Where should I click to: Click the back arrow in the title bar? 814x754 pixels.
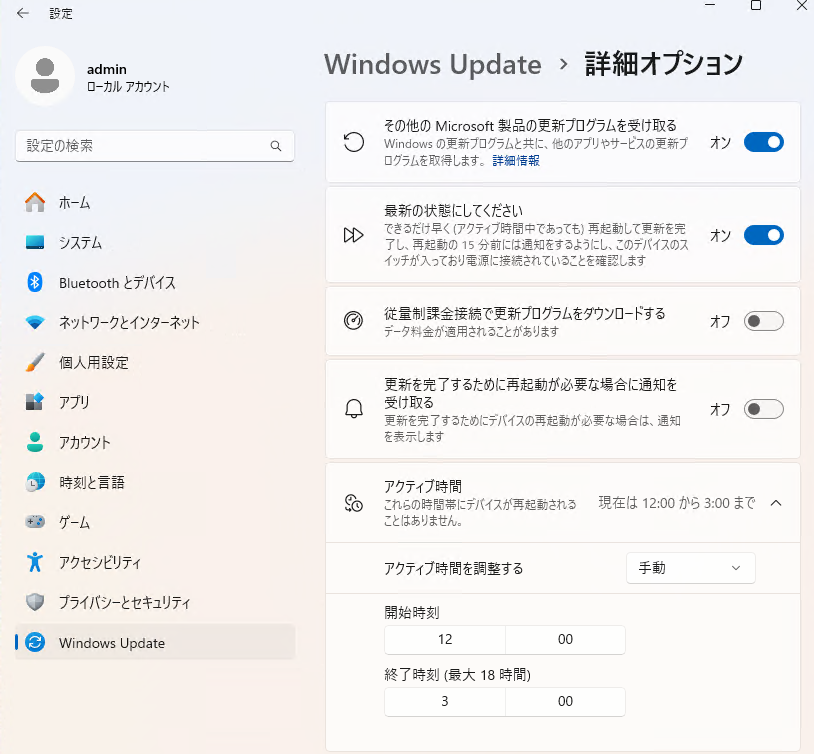[x=23, y=13]
